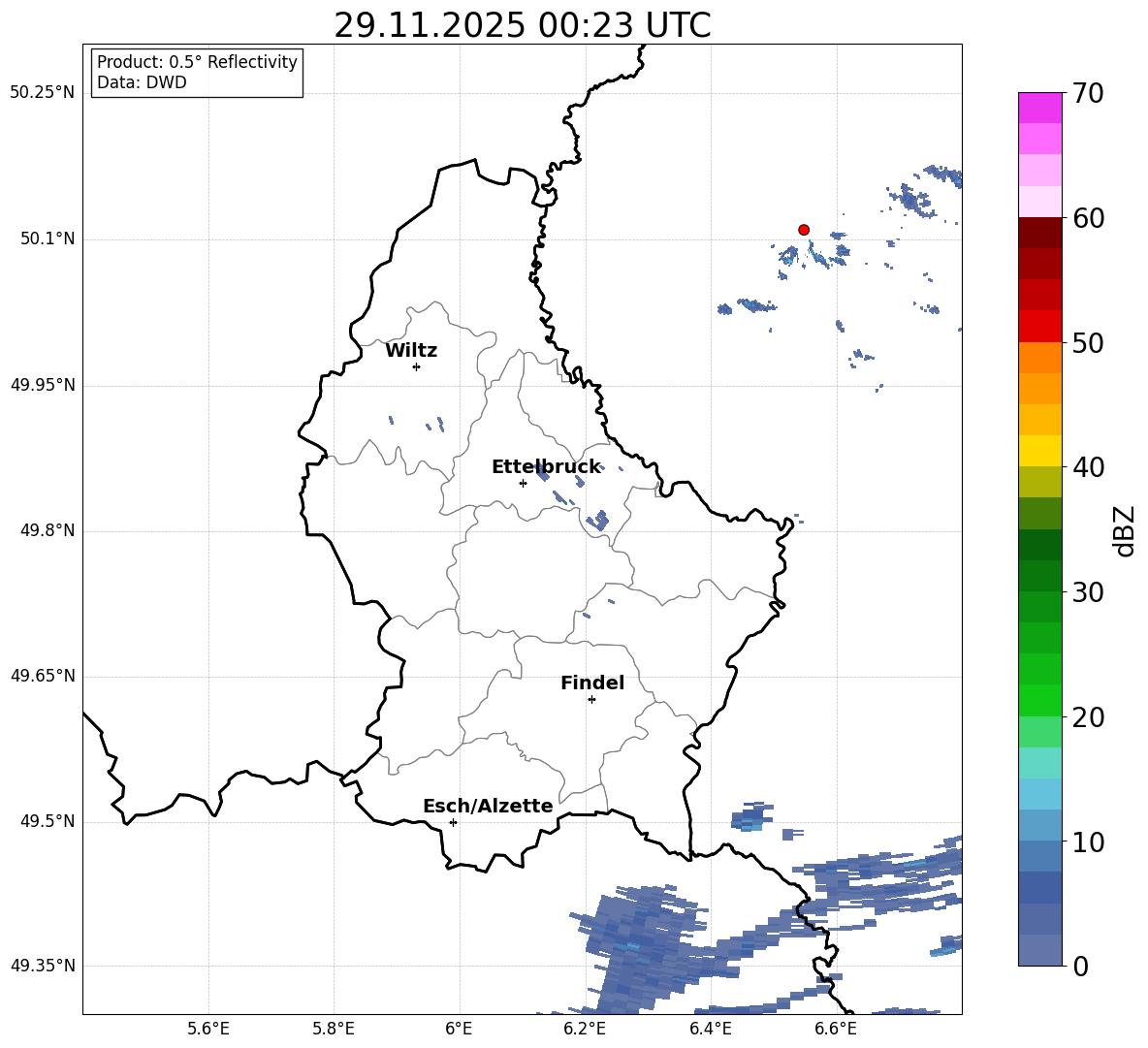Click the dBZ colorbar axis label

point(1126,530)
